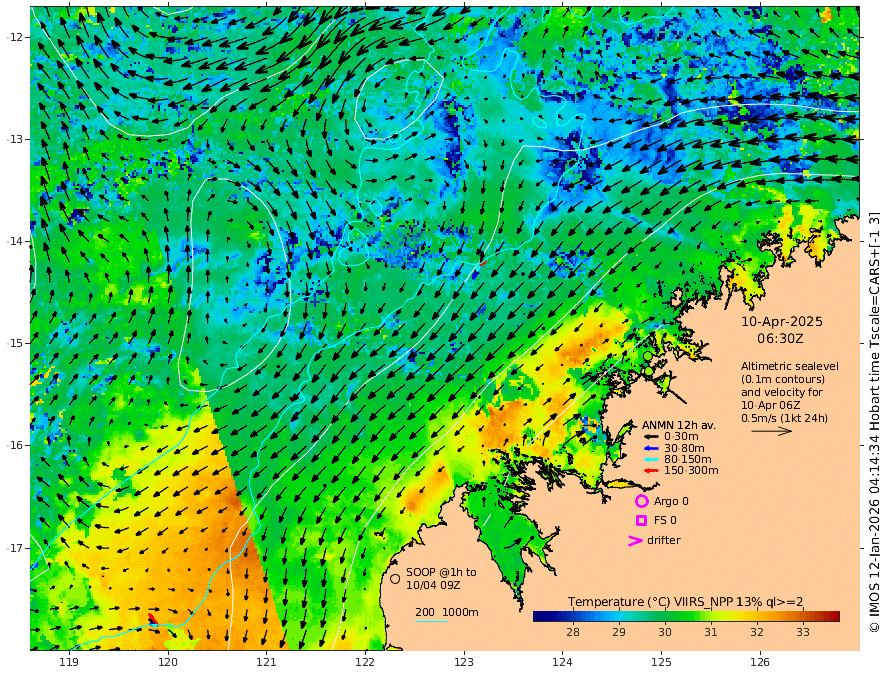Click latitude axis label -12
880x680 pixels.
point(15,37)
